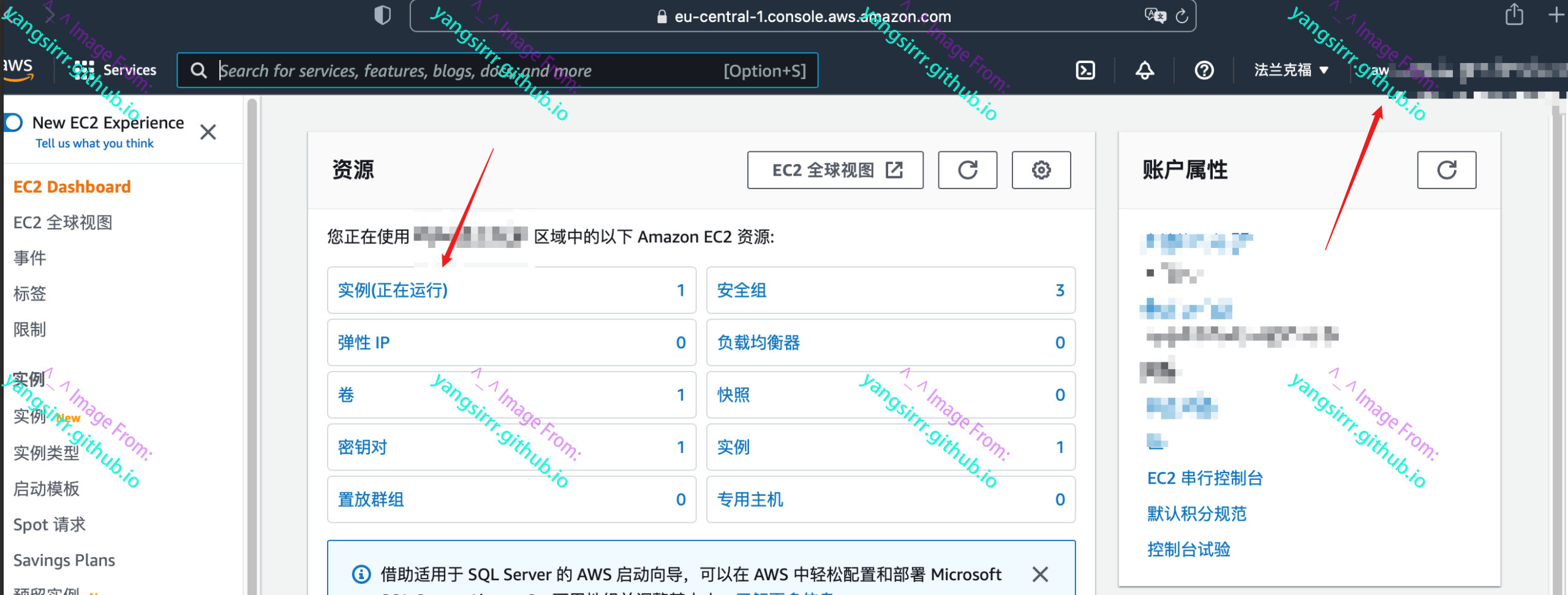Click the Safari translate icon
The width and height of the screenshot is (1568, 595).
click(x=1155, y=15)
